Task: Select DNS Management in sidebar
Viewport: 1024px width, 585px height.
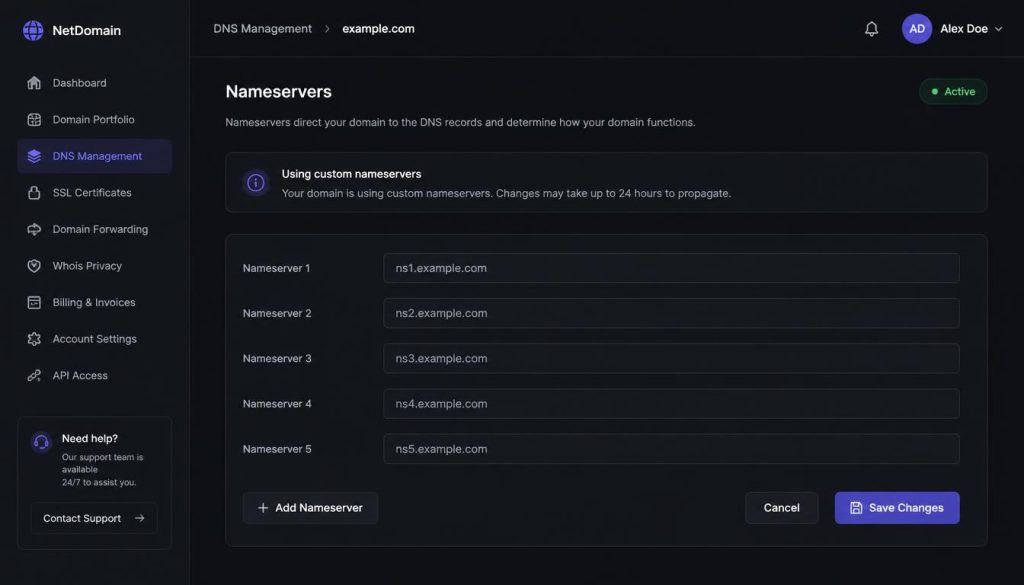Action: pyautogui.click(x=95, y=156)
